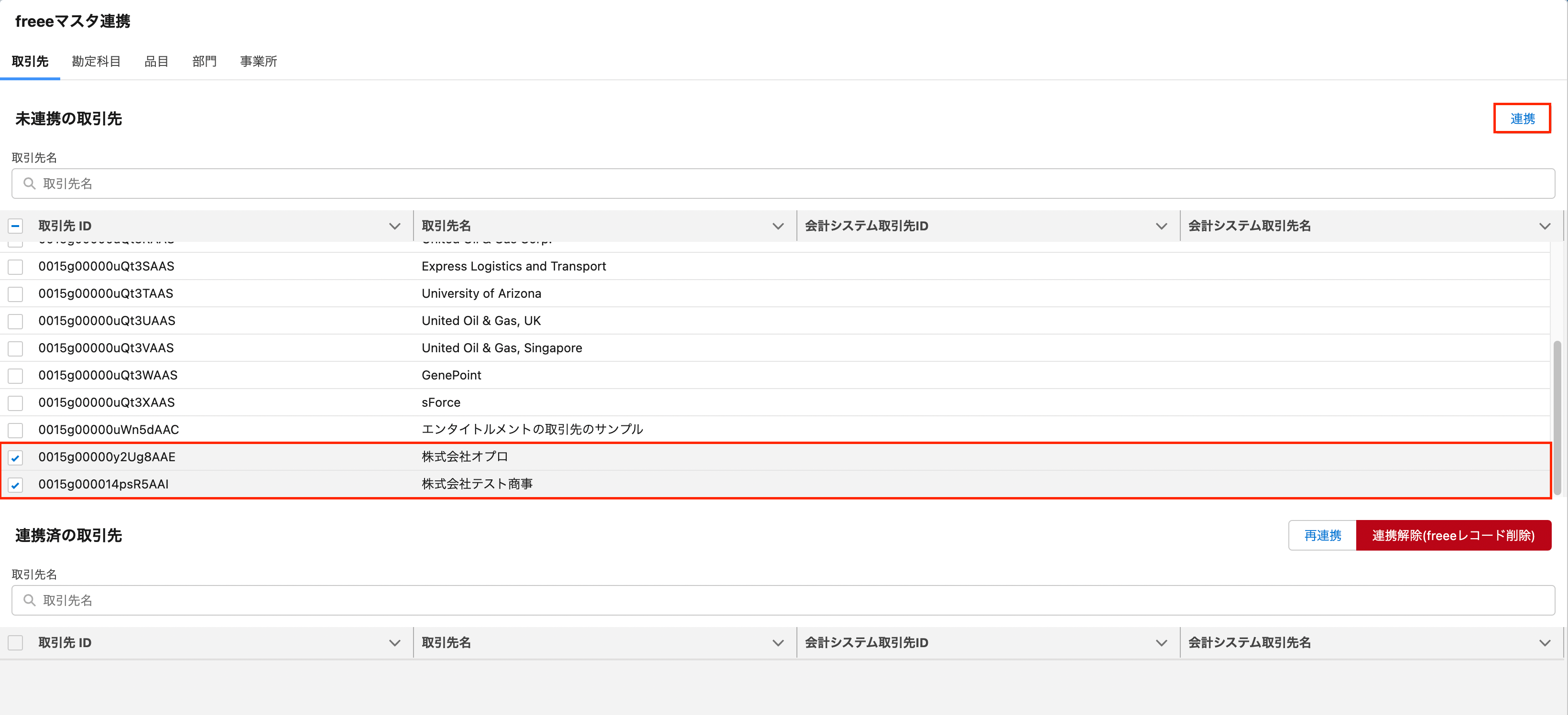
Task: Open 取引先 ID column chevron in lower table
Action: (x=394, y=642)
